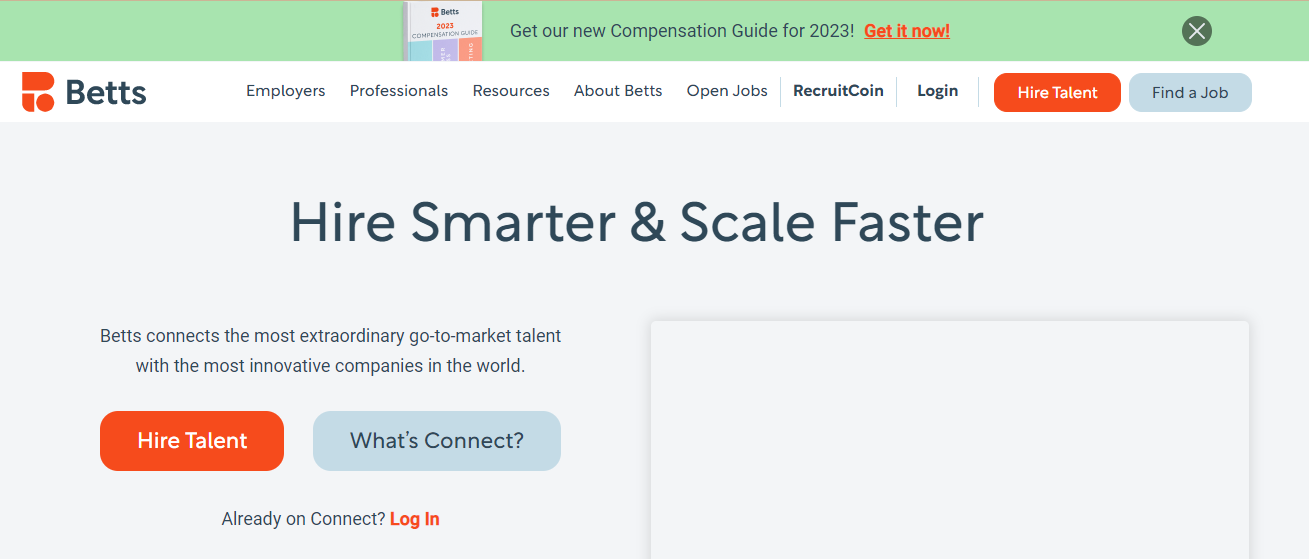Close the Compensation Guide banner
This screenshot has width=1309, height=559.
(x=1196, y=31)
